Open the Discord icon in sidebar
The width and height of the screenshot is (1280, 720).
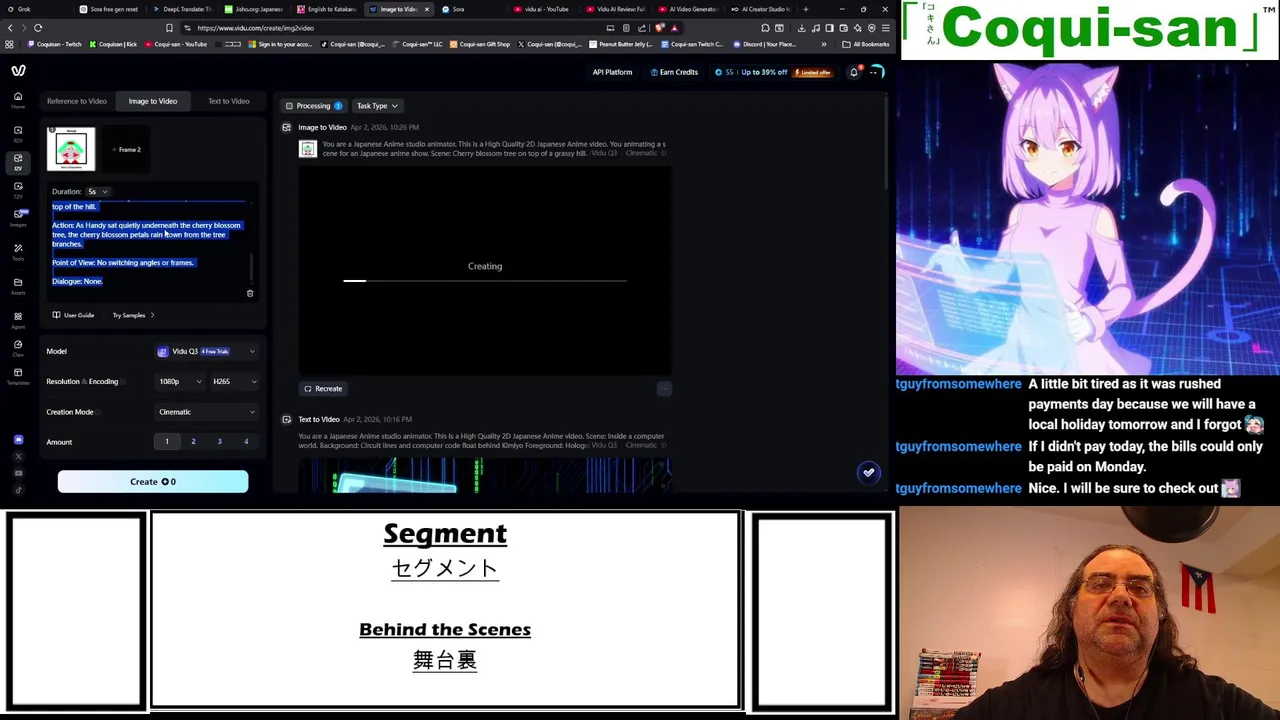pyautogui.click(x=18, y=440)
